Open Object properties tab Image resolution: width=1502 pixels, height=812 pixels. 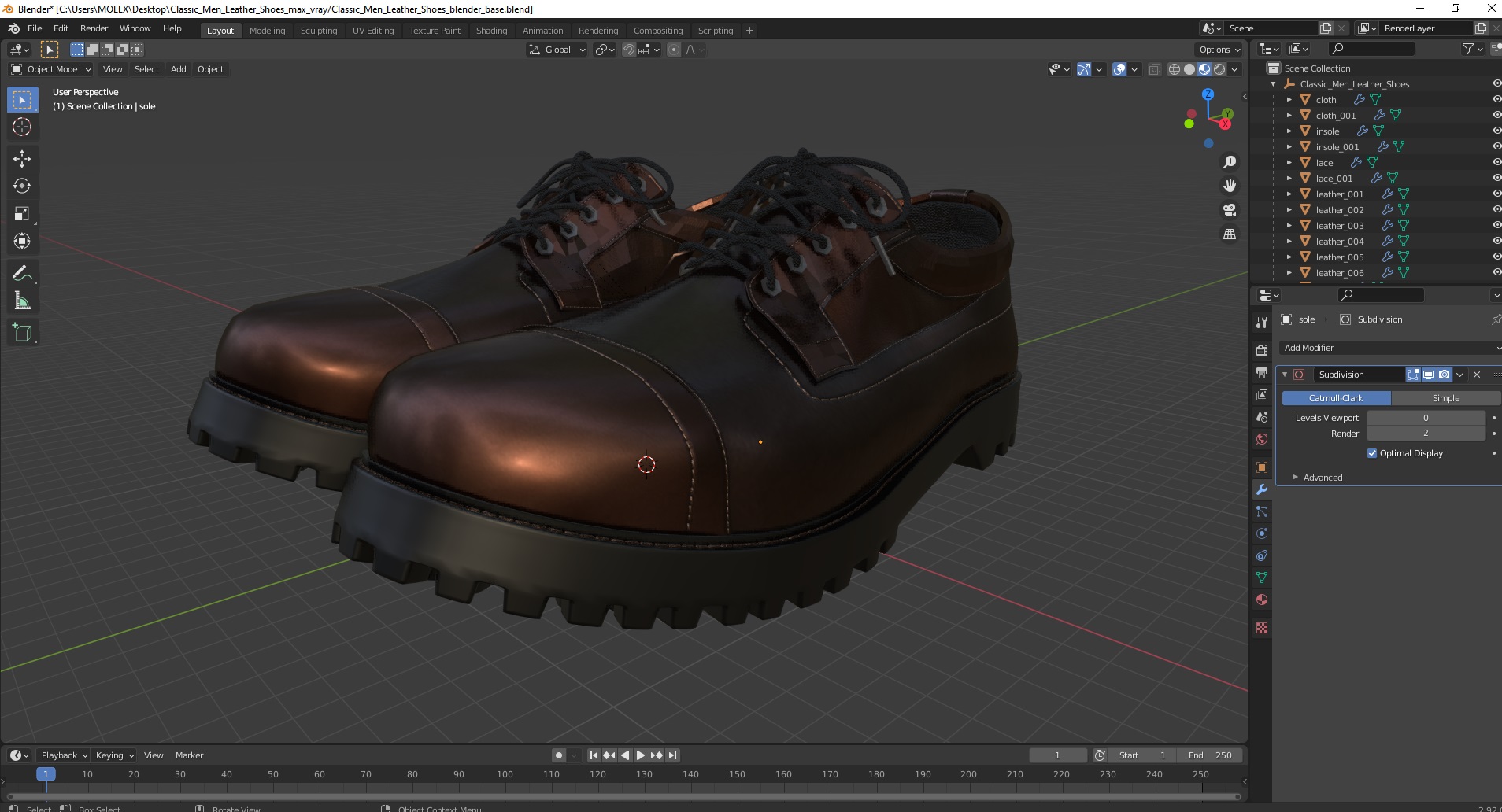[x=1262, y=467]
